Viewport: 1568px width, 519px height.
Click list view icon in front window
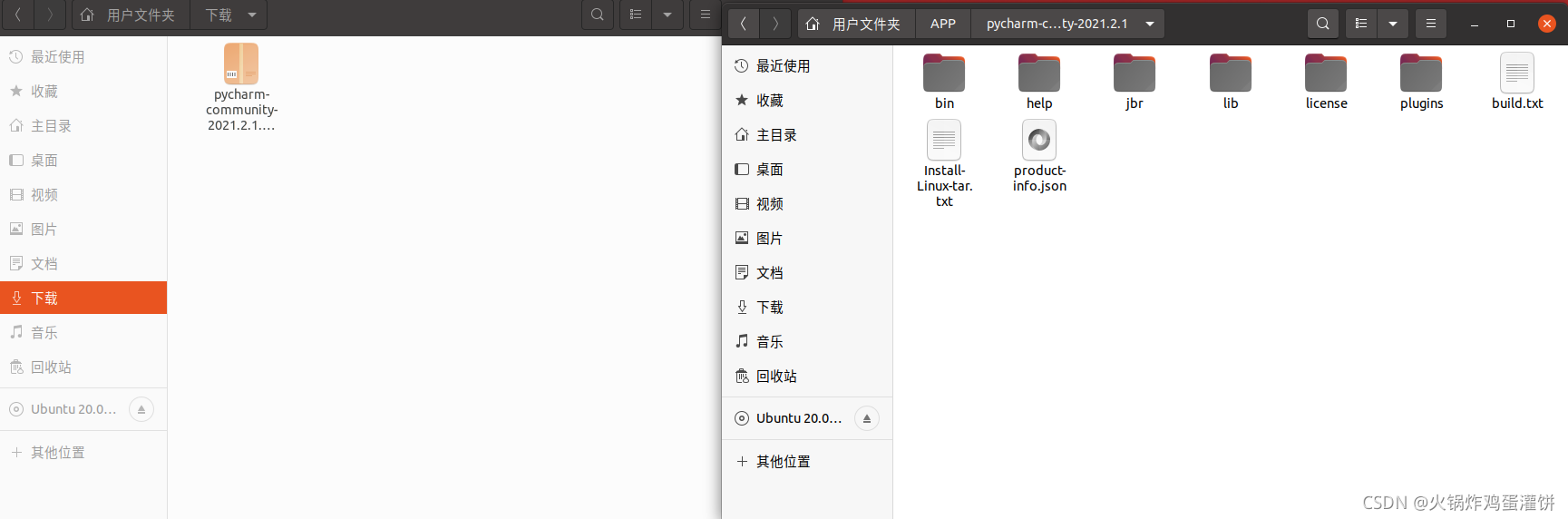pyautogui.click(x=1361, y=24)
